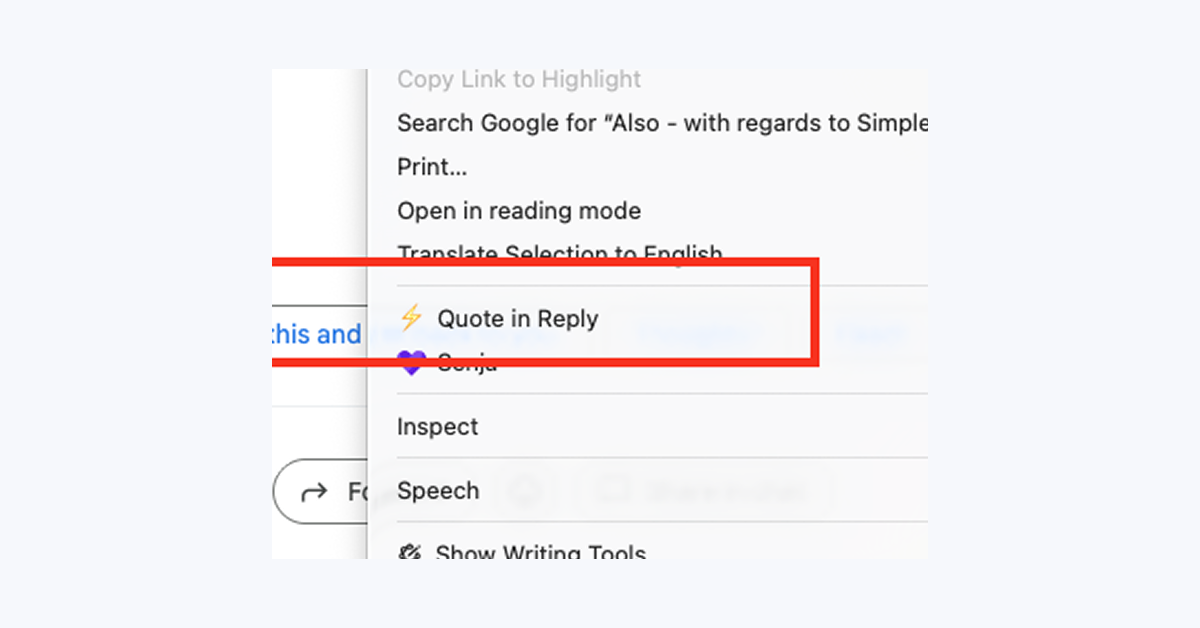This screenshot has width=1200, height=628.
Task: Choose Inspect from the context menu
Action: [438, 427]
